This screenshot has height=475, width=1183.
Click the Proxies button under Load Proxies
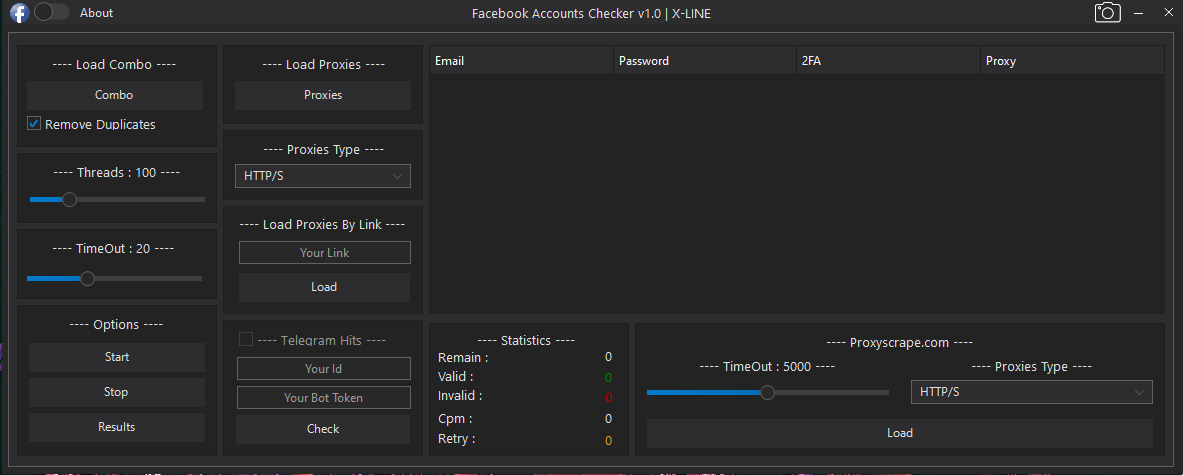click(323, 95)
